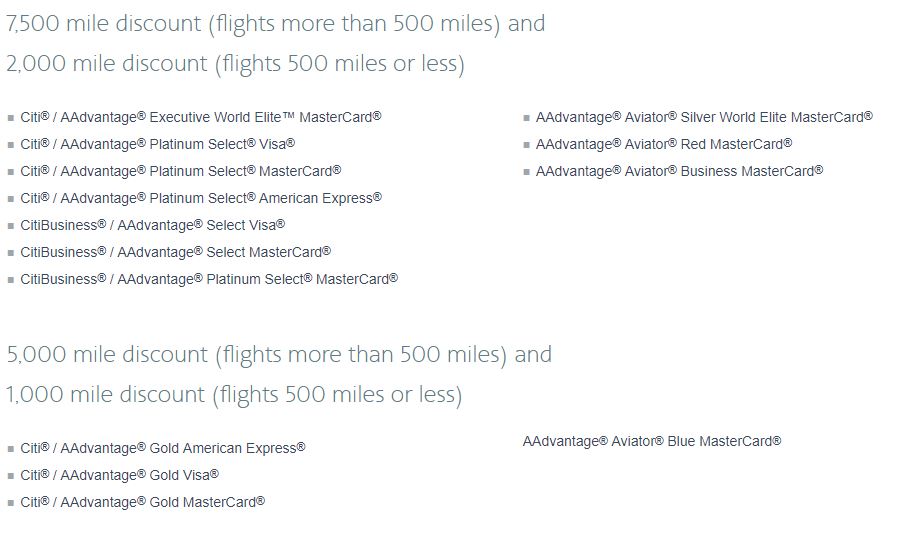Select Citi AAdvantage Platinum Select Visa entry
The width and height of the screenshot is (908, 536).
pyautogui.click(x=157, y=144)
